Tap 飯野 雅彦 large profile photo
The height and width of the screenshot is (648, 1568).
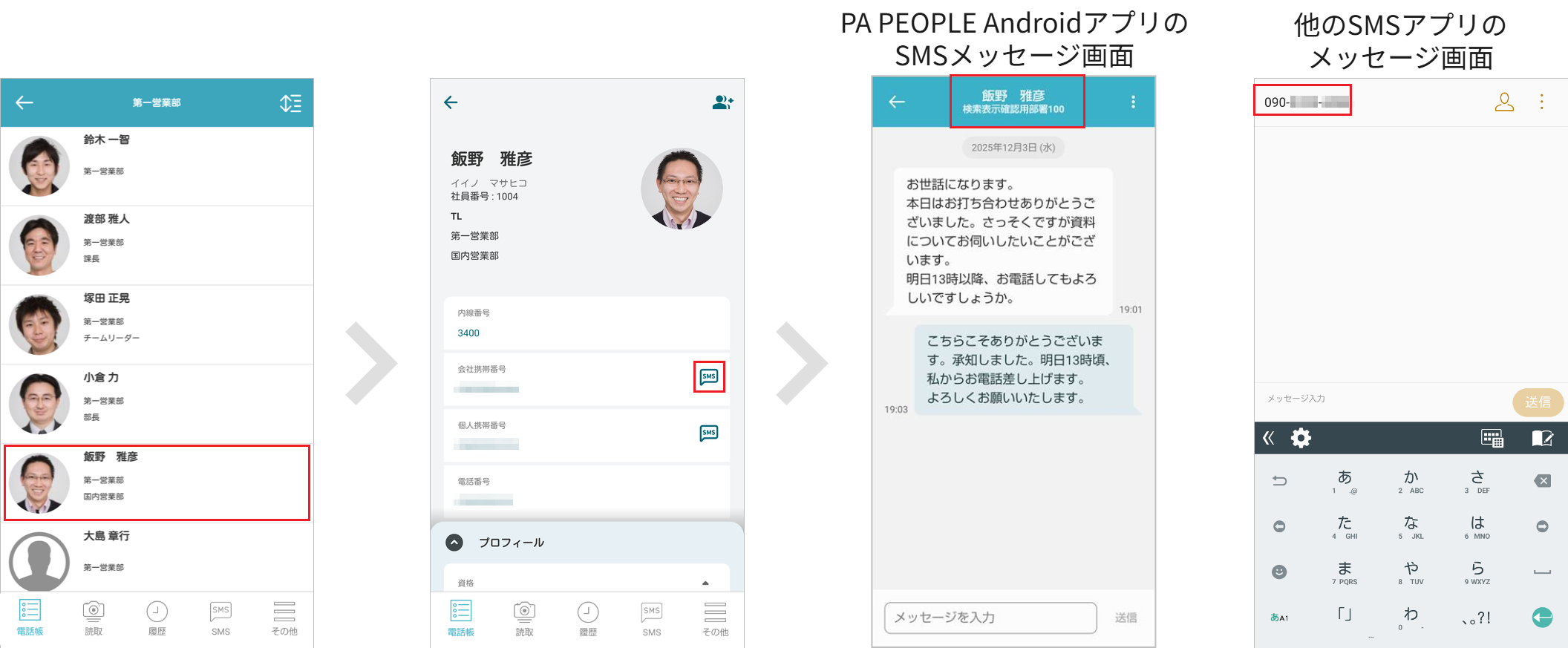coord(682,189)
